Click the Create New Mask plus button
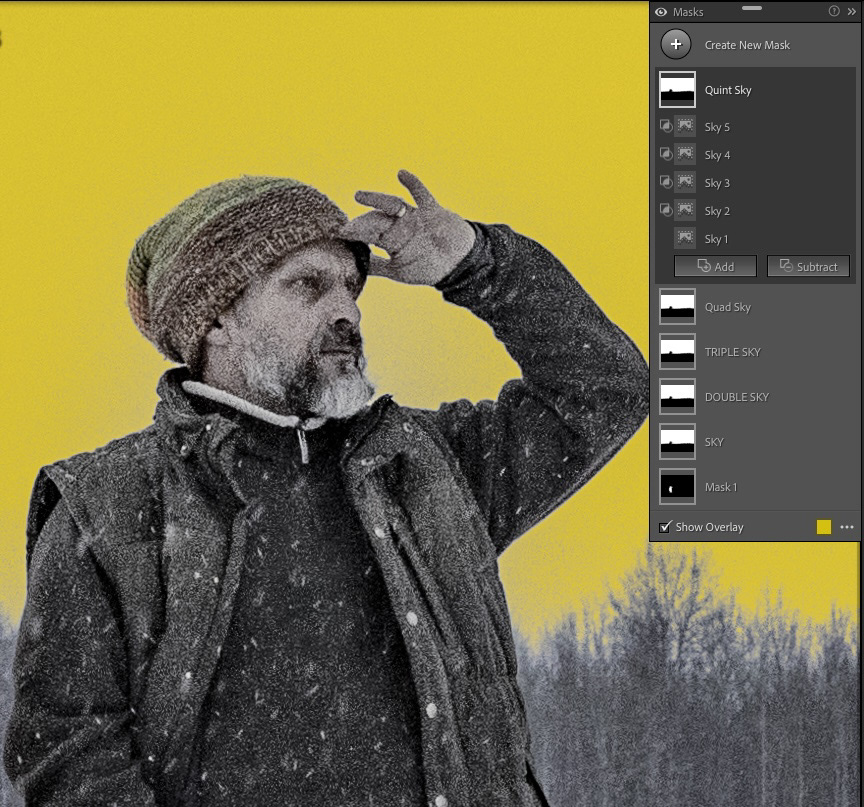The height and width of the screenshot is (807, 864). (x=676, y=45)
